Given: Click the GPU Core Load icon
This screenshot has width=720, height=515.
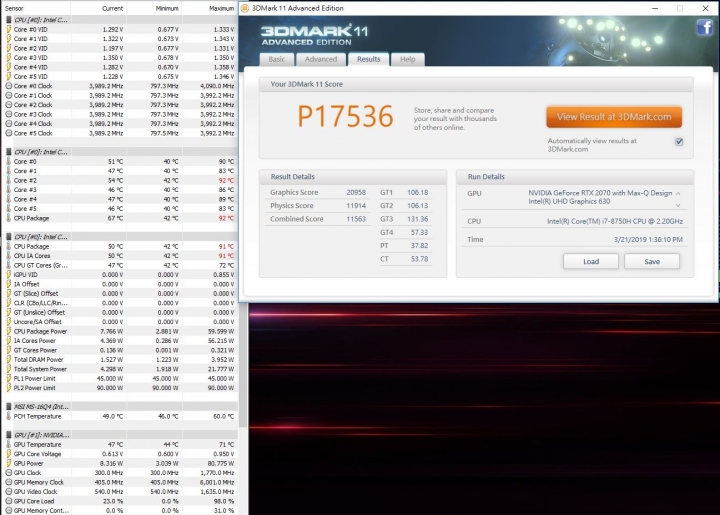Looking at the screenshot, I should coord(8,501).
